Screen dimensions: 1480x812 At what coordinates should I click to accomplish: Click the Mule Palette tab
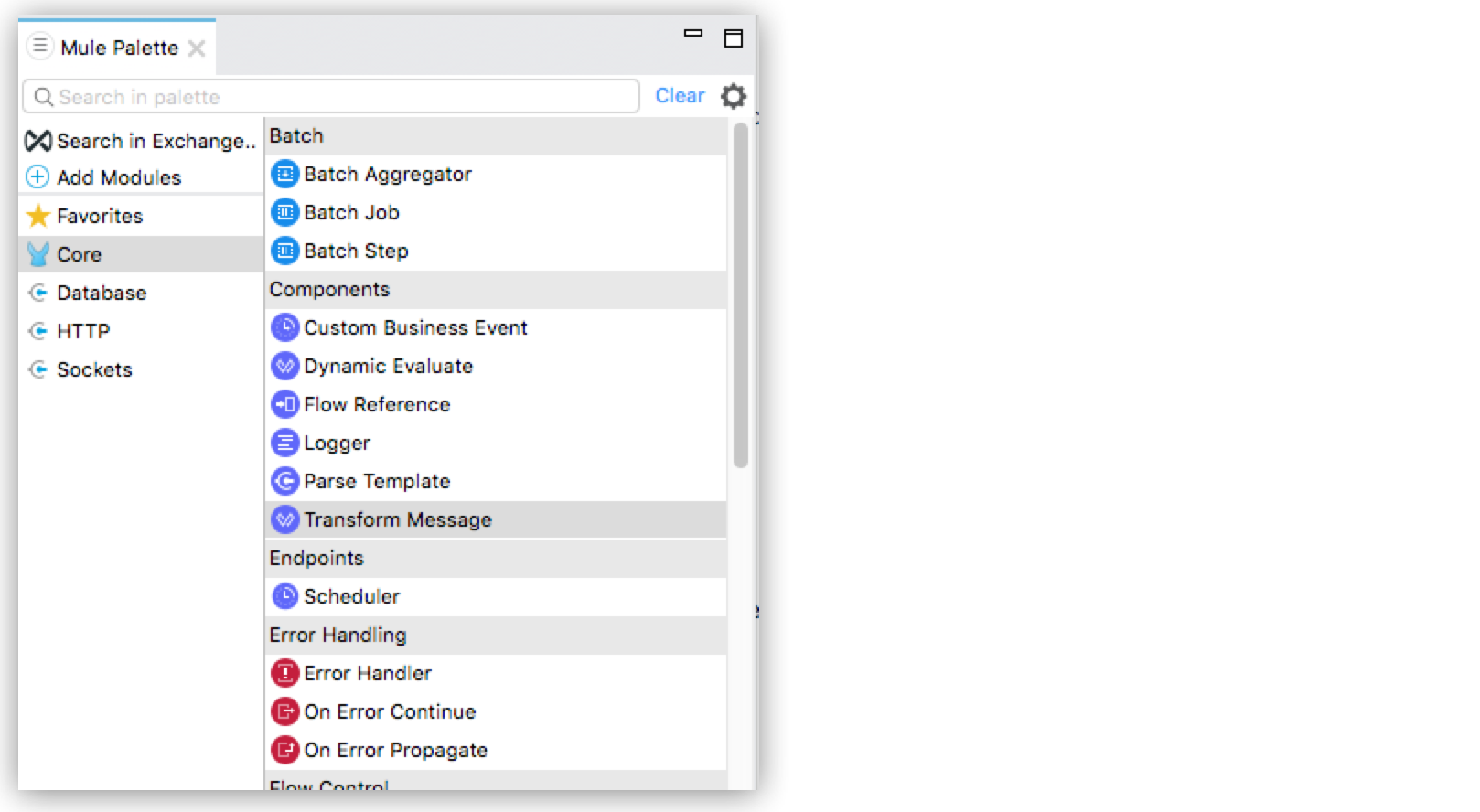click(119, 48)
